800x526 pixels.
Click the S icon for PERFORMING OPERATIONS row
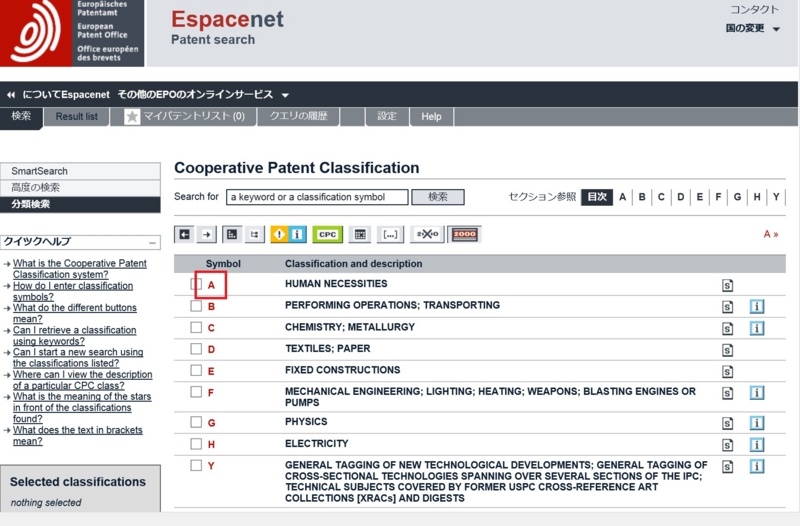point(728,307)
